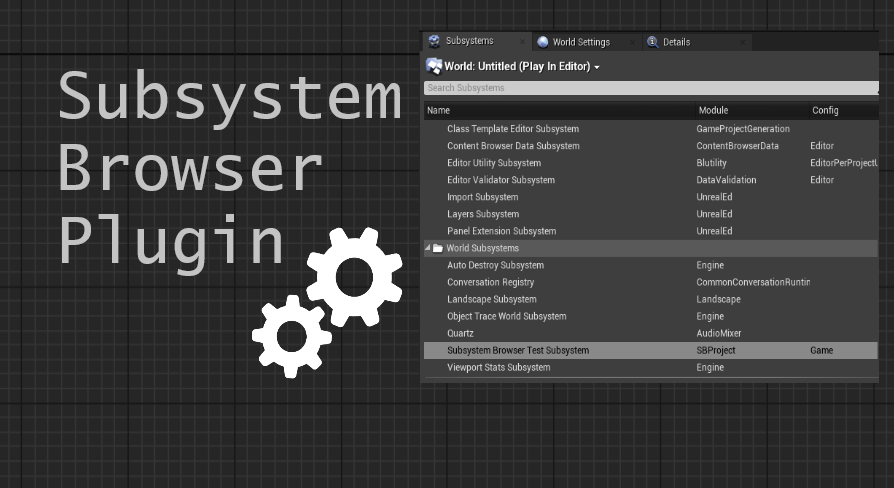Select Layers Subsystem row
The width and height of the screenshot is (894, 488).
651,214
